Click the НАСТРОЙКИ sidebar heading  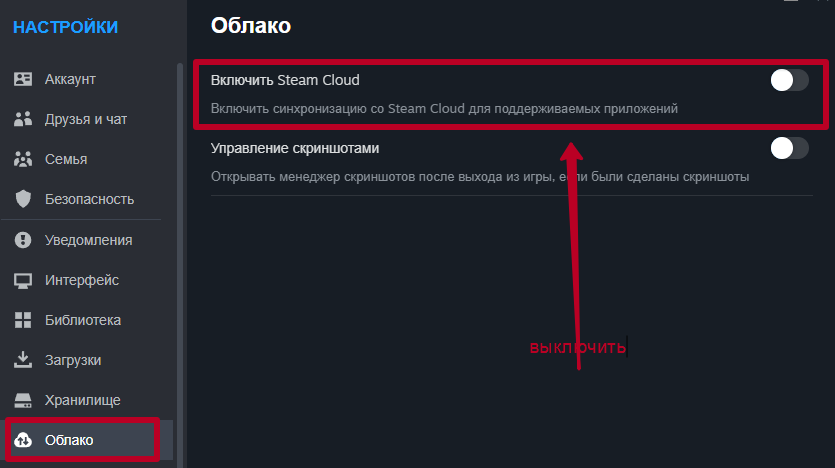65,27
